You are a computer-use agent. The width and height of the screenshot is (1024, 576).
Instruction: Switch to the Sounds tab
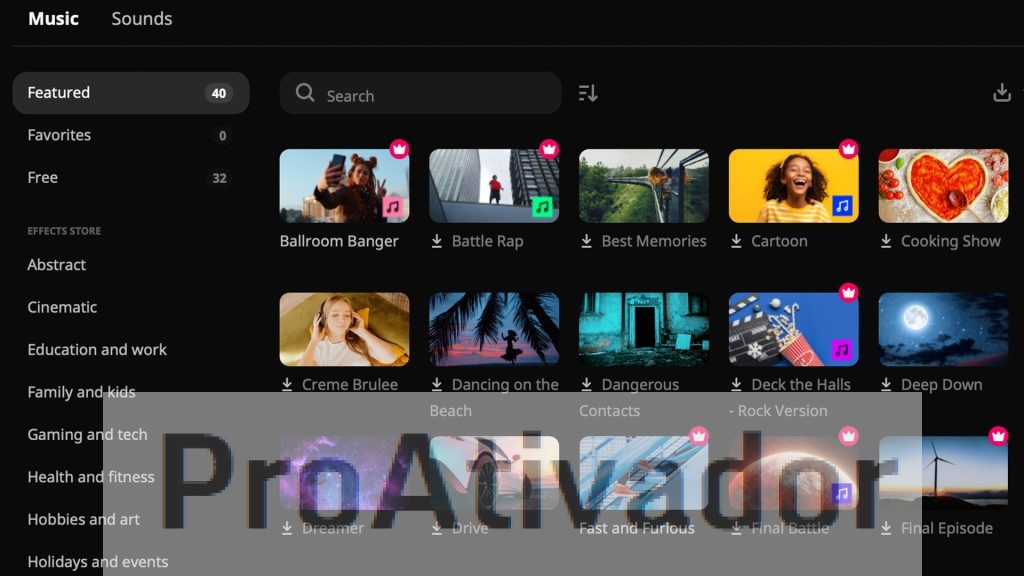[141, 18]
